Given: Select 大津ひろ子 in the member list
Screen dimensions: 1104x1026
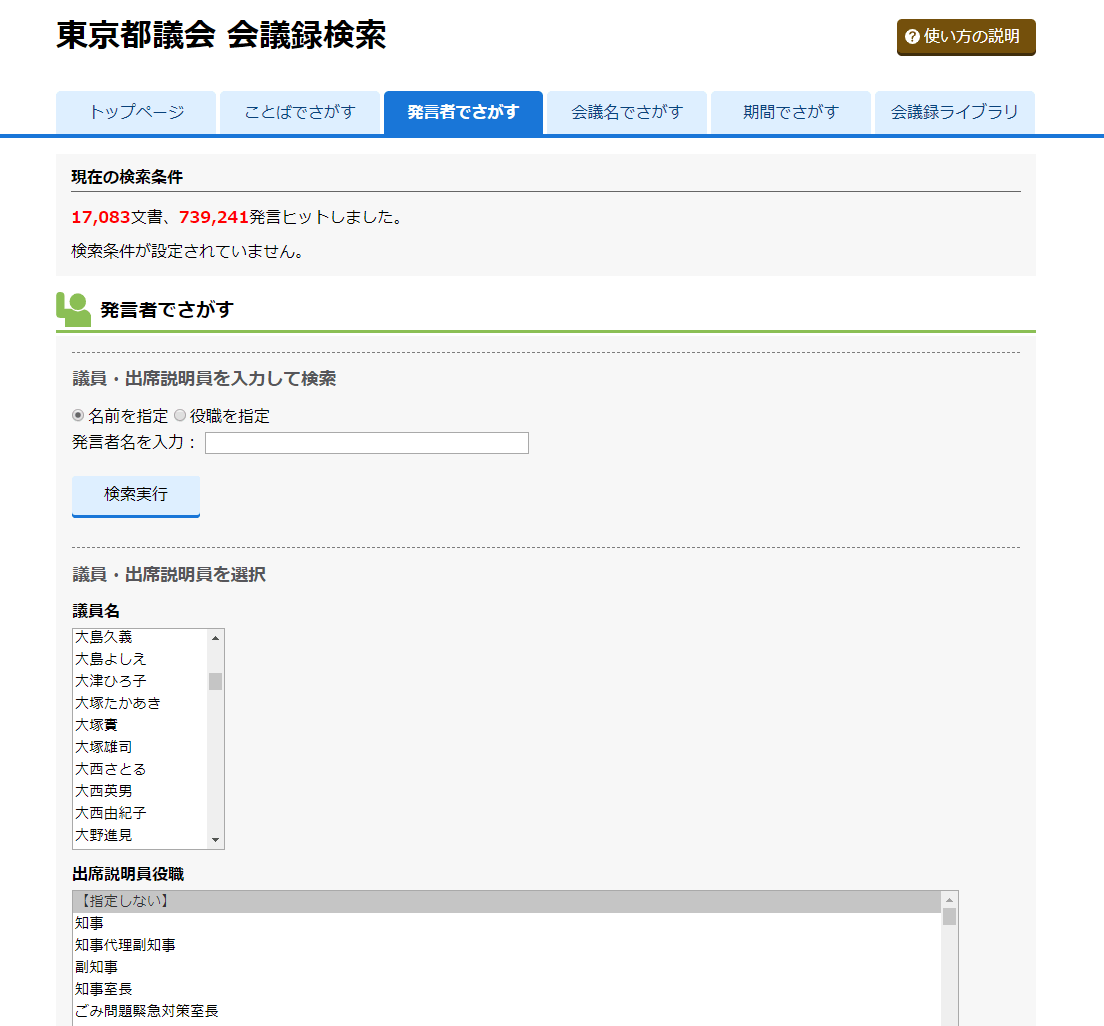Looking at the screenshot, I should (x=140, y=681).
